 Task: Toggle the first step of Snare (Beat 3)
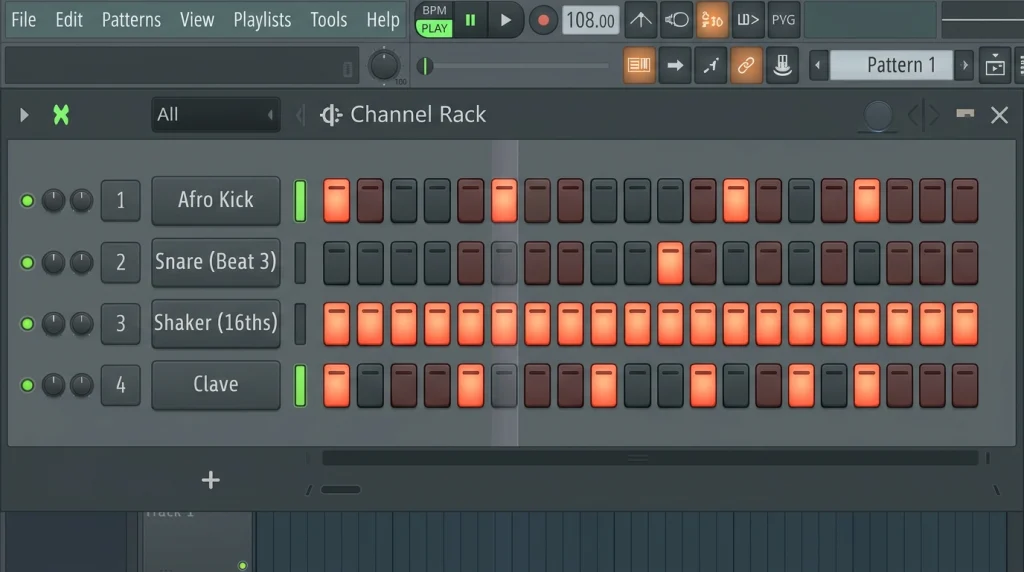(x=336, y=262)
